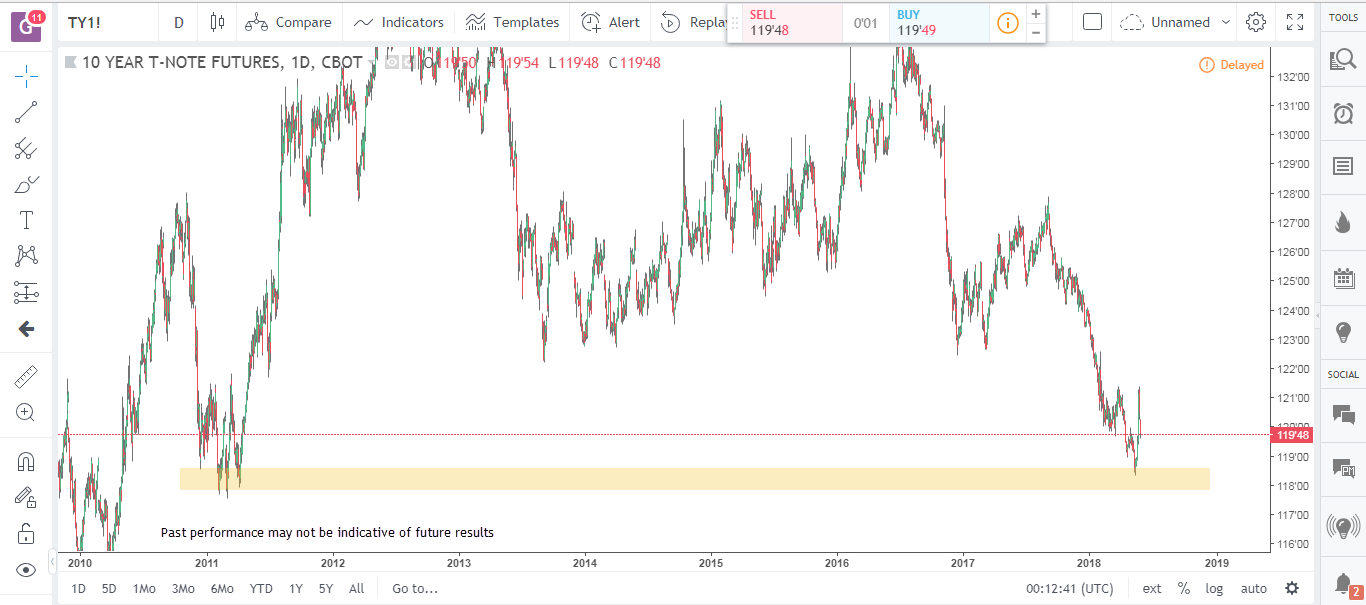Open candlestick chart style dropdown
Viewport: 1366px width, 605px height.
(x=217, y=22)
